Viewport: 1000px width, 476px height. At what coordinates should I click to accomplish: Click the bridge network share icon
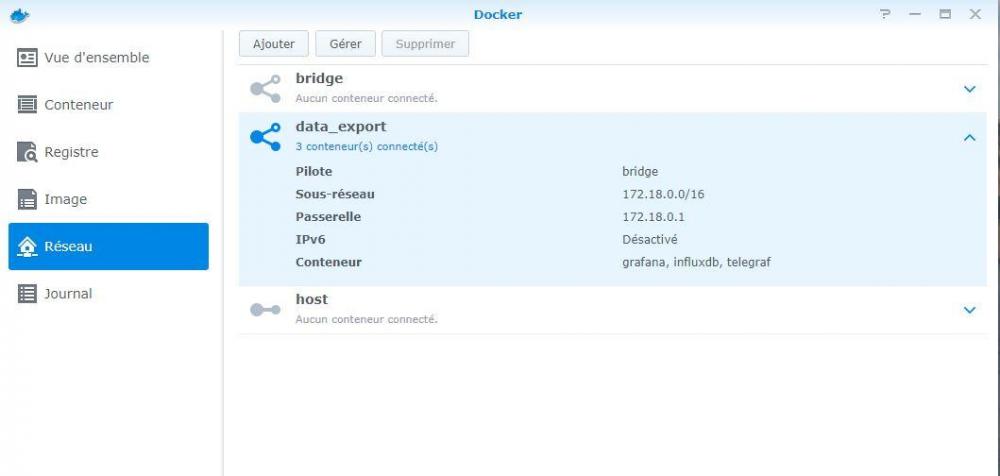pyautogui.click(x=265, y=89)
